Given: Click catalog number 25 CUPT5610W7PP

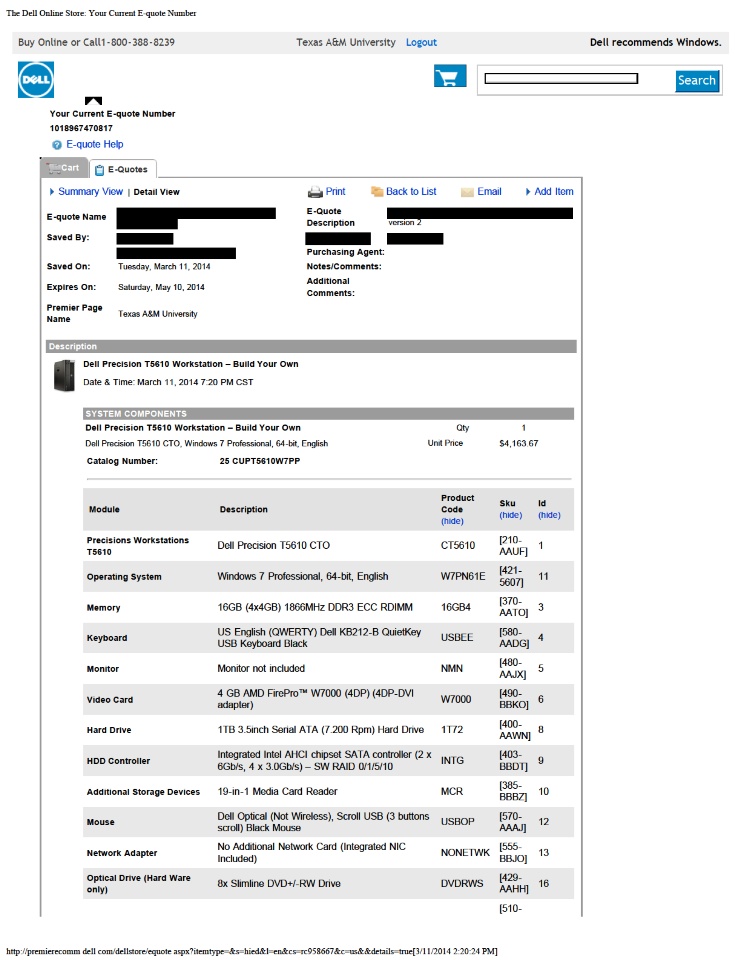Looking at the screenshot, I should click(260, 461).
